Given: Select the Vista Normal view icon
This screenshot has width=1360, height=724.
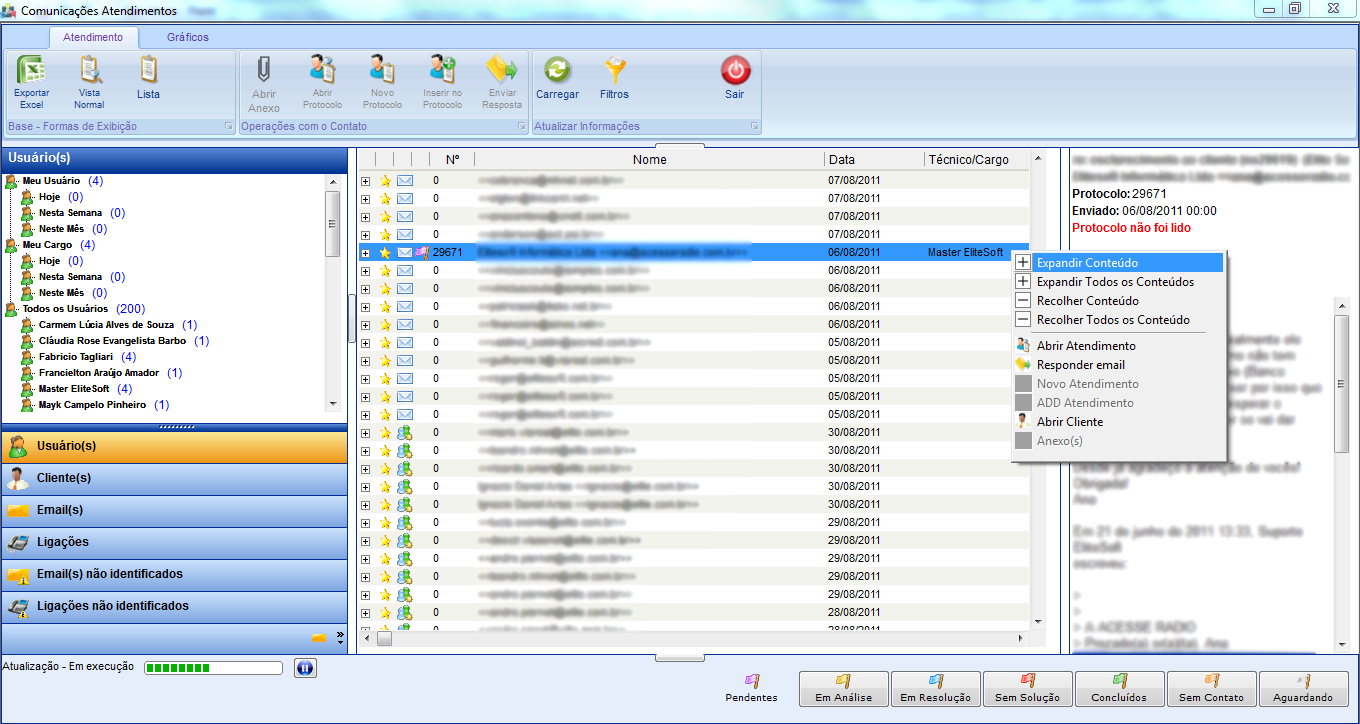Looking at the screenshot, I should (89, 72).
